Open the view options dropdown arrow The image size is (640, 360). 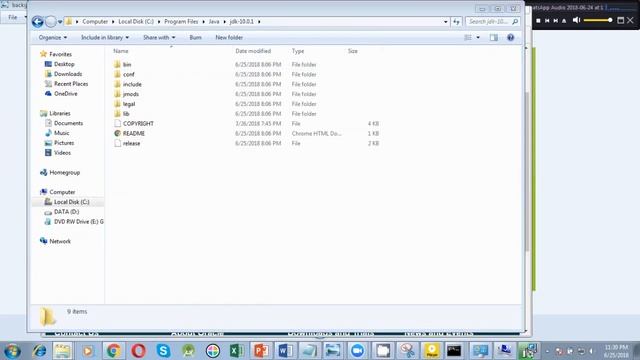(x=478, y=38)
